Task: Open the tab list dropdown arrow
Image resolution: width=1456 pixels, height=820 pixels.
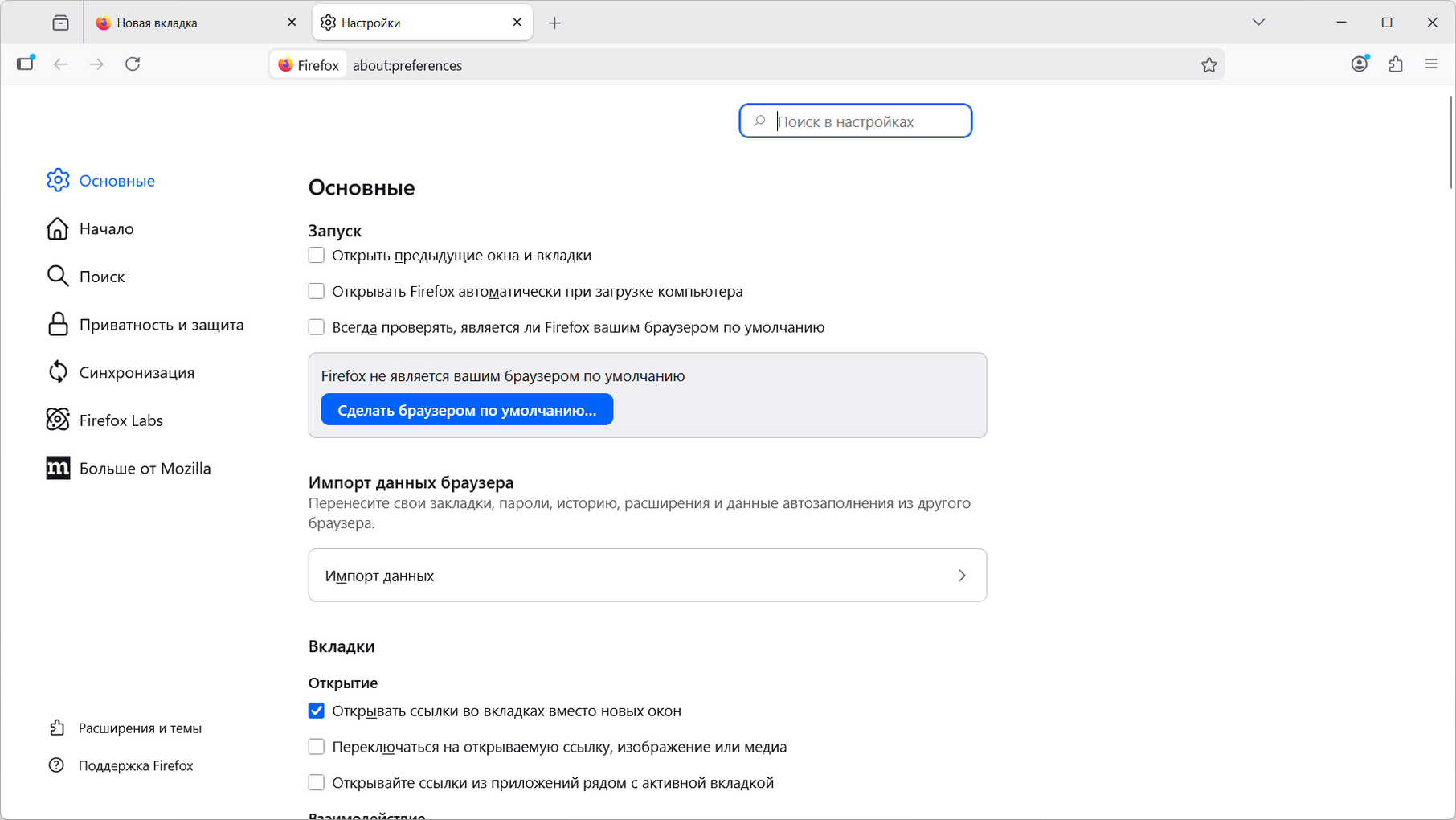Action: 1258,22
